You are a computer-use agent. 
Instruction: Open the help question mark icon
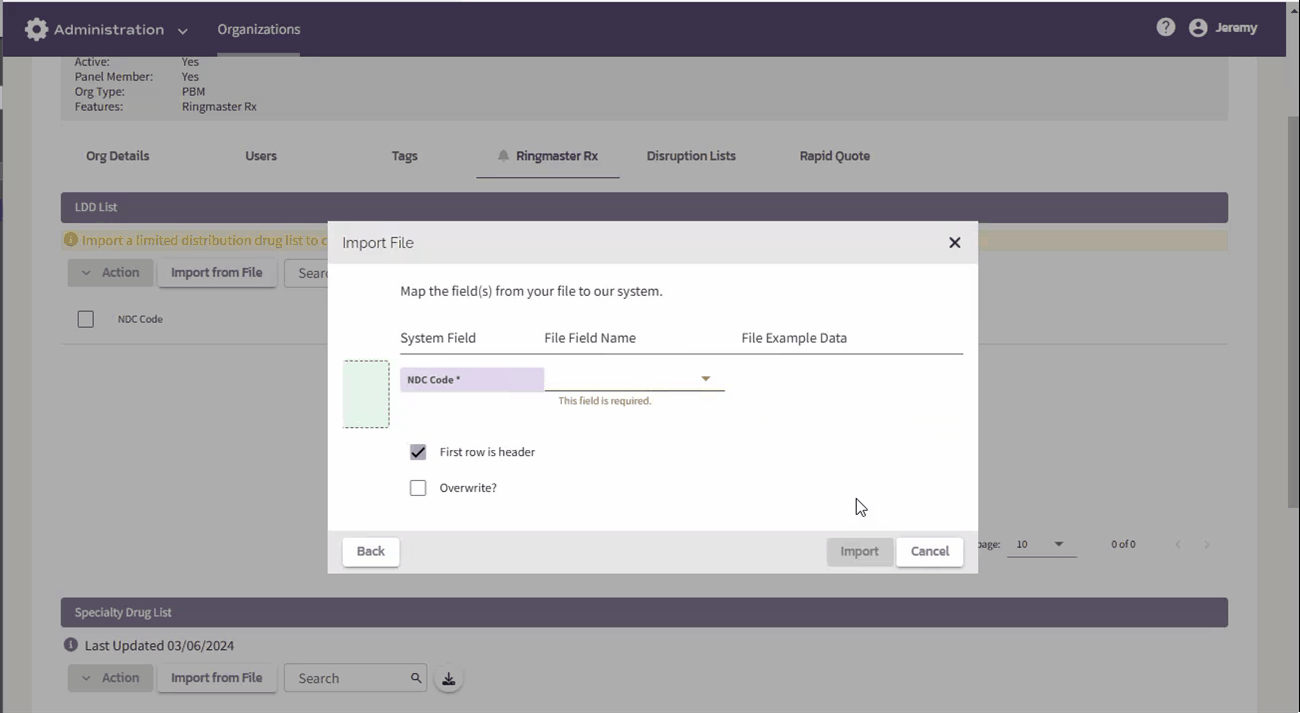point(1166,28)
